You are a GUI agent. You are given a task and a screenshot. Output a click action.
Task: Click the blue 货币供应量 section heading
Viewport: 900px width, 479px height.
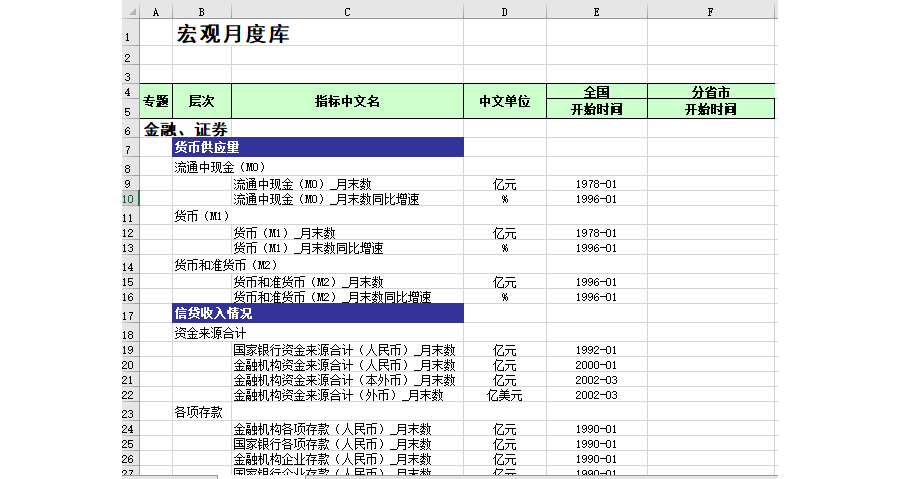pyautogui.click(x=318, y=148)
